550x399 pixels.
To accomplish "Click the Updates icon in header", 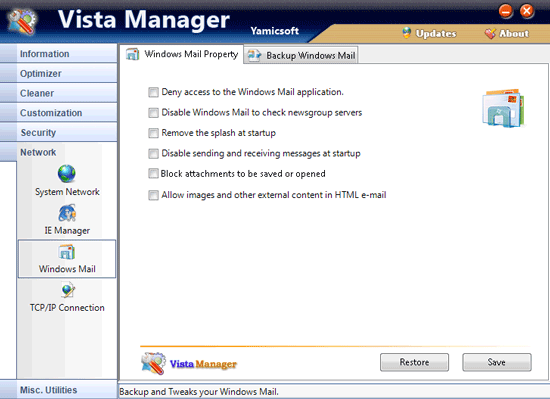I will (407, 33).
